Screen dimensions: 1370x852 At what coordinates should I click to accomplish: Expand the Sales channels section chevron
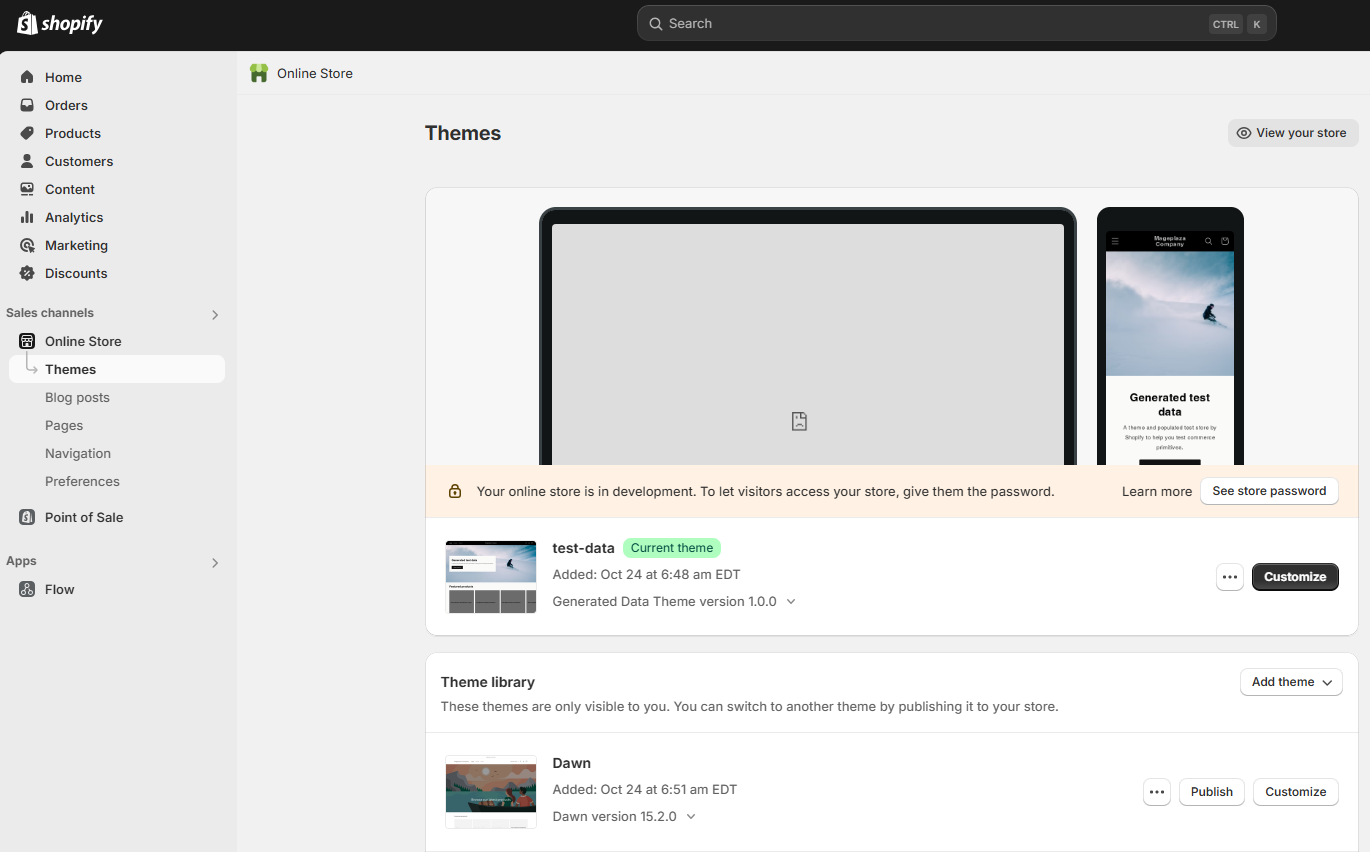pyautogui.click(x=215, y=314)
